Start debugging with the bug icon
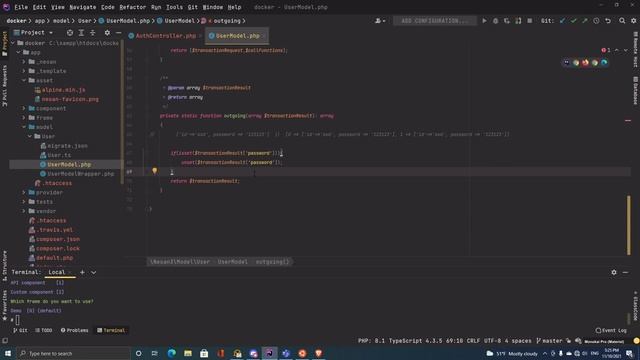 tap(496, 21)
